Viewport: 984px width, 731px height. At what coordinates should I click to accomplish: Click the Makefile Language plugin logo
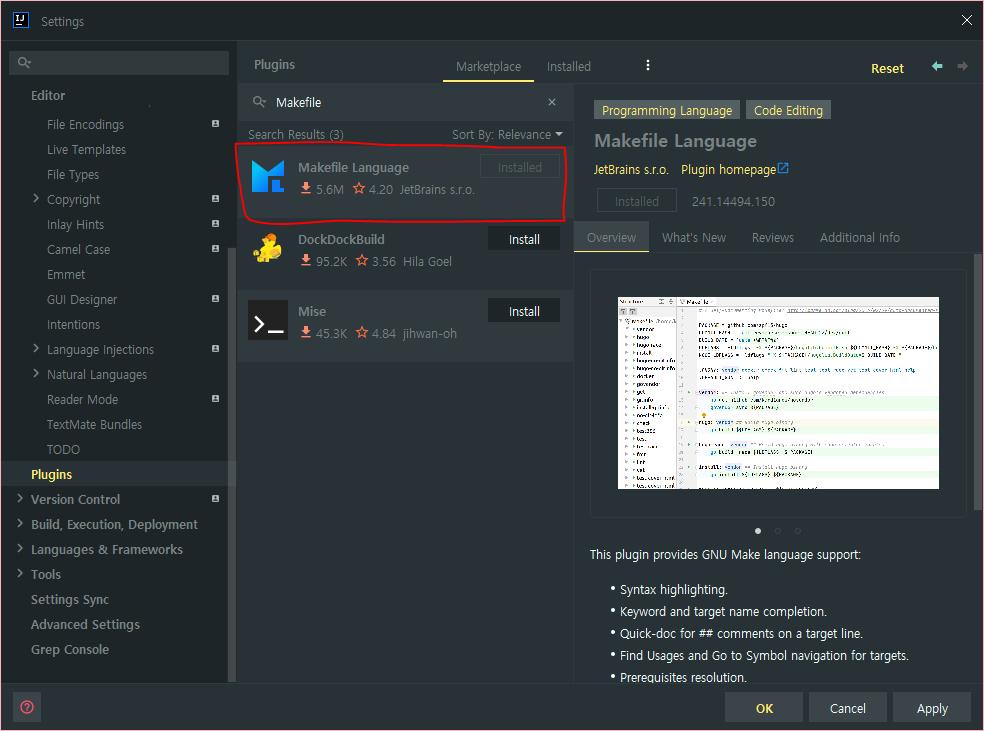268,176
